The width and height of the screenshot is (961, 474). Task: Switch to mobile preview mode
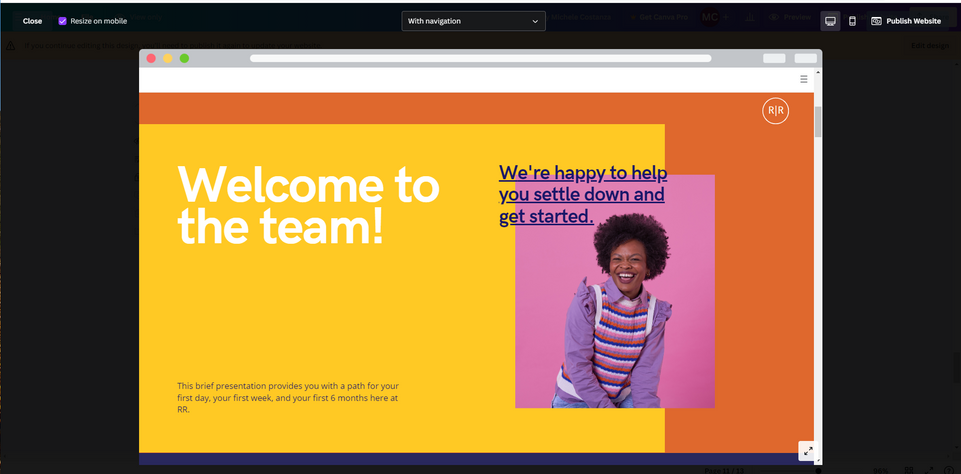tap(852, 21)
